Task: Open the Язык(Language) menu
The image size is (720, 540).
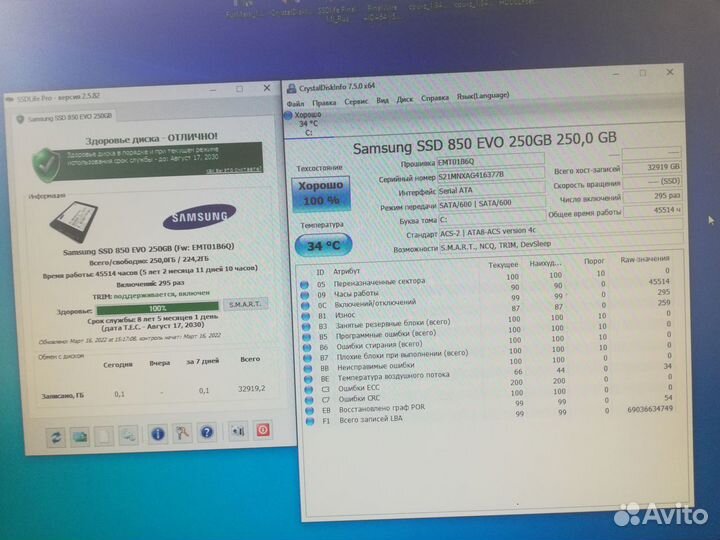Action: point(483,96)
